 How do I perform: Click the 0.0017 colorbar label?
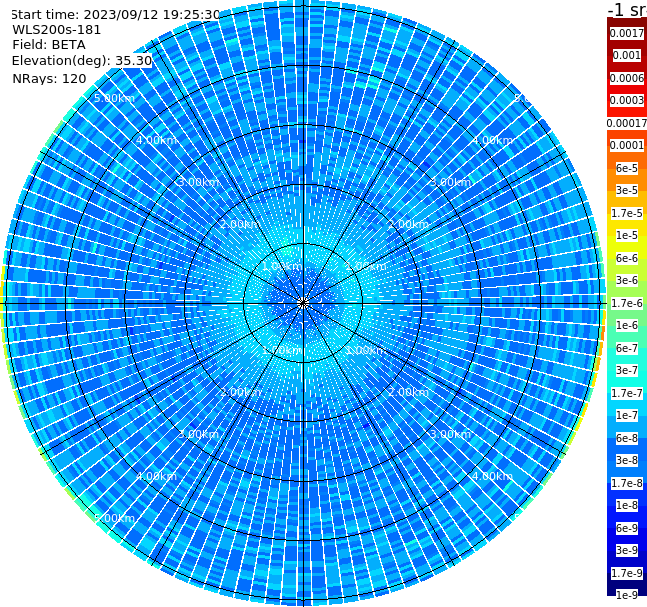627,33
